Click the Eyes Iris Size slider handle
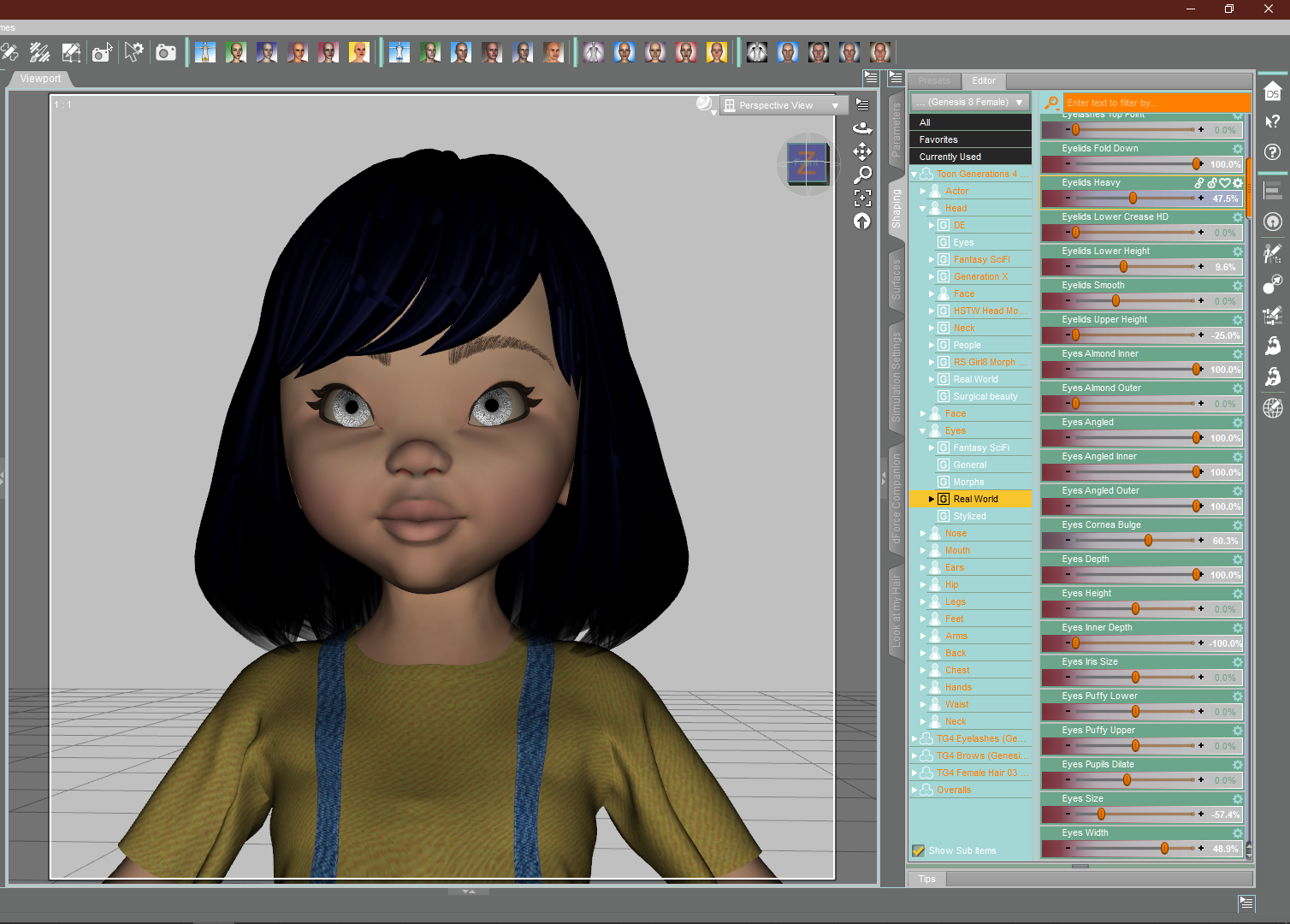This screenshot has width=1290, height=924. [x=1135, y=678]
